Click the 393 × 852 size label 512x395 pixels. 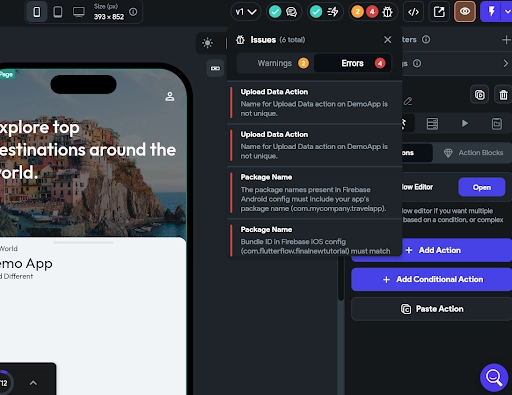coord(108,16)
